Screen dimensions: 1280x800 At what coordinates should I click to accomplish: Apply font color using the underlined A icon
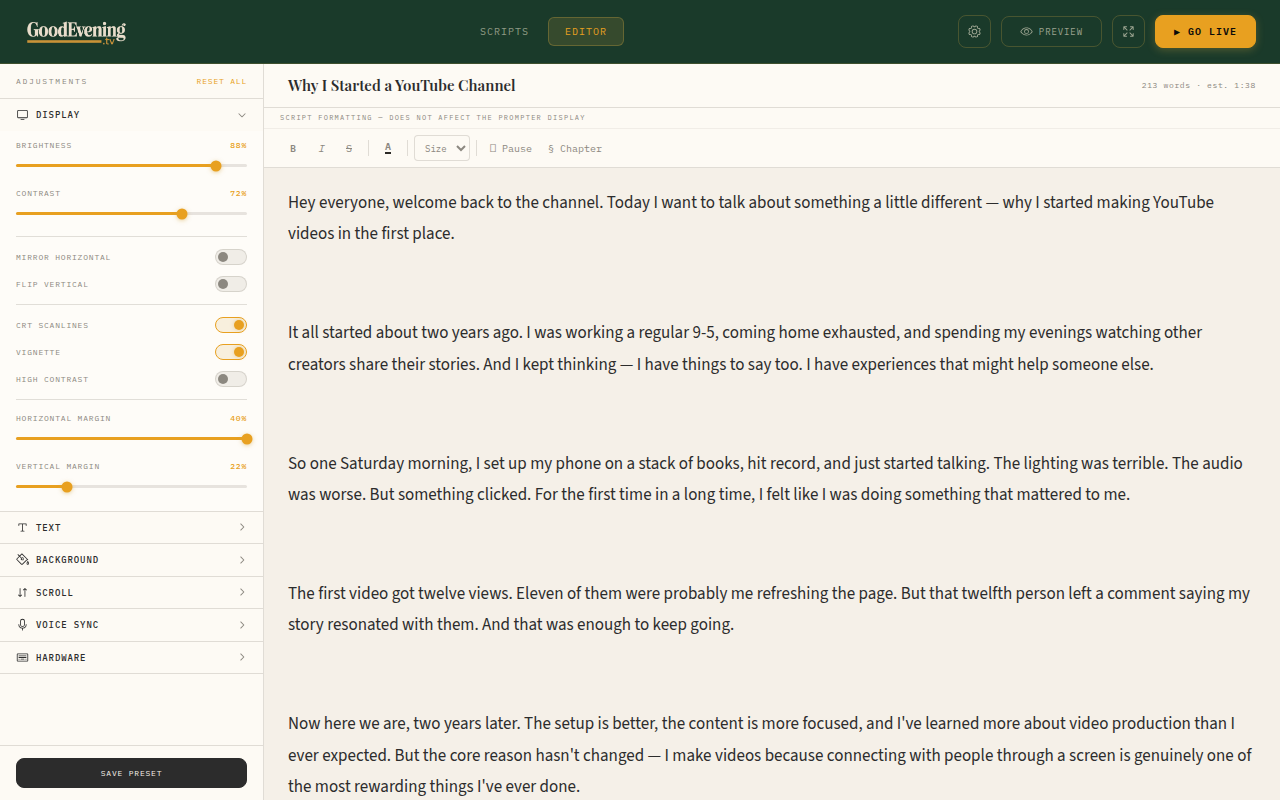pyautogui.click(x=388, y=148)
